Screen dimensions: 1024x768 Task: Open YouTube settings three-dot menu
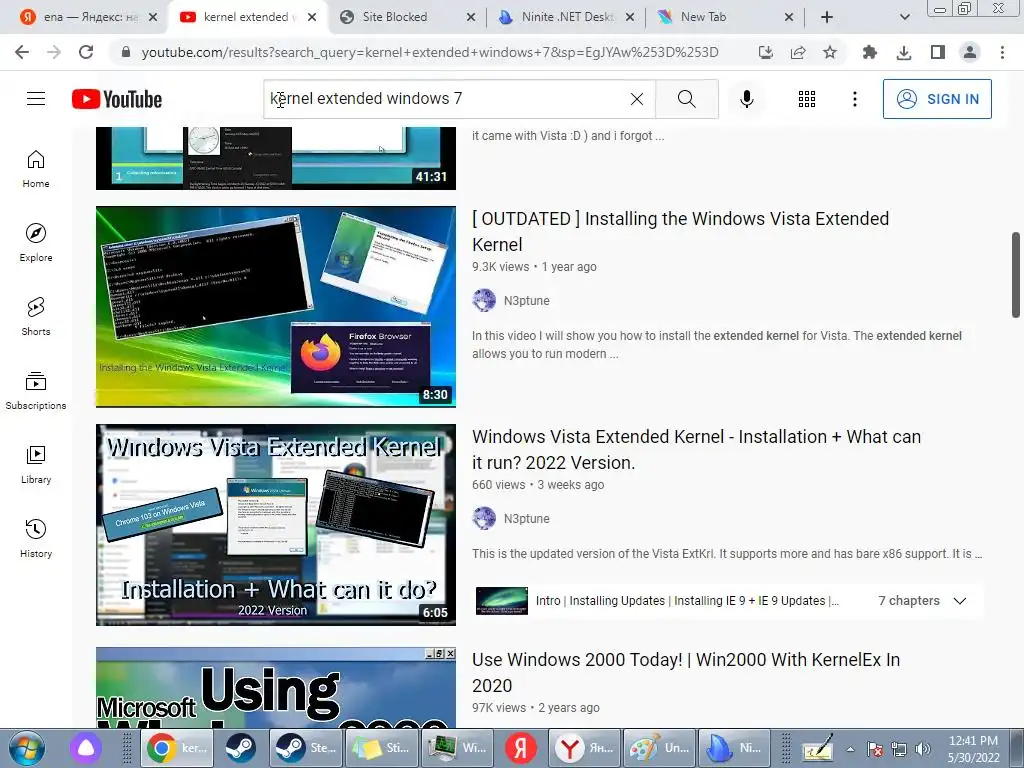coord(855,99)
